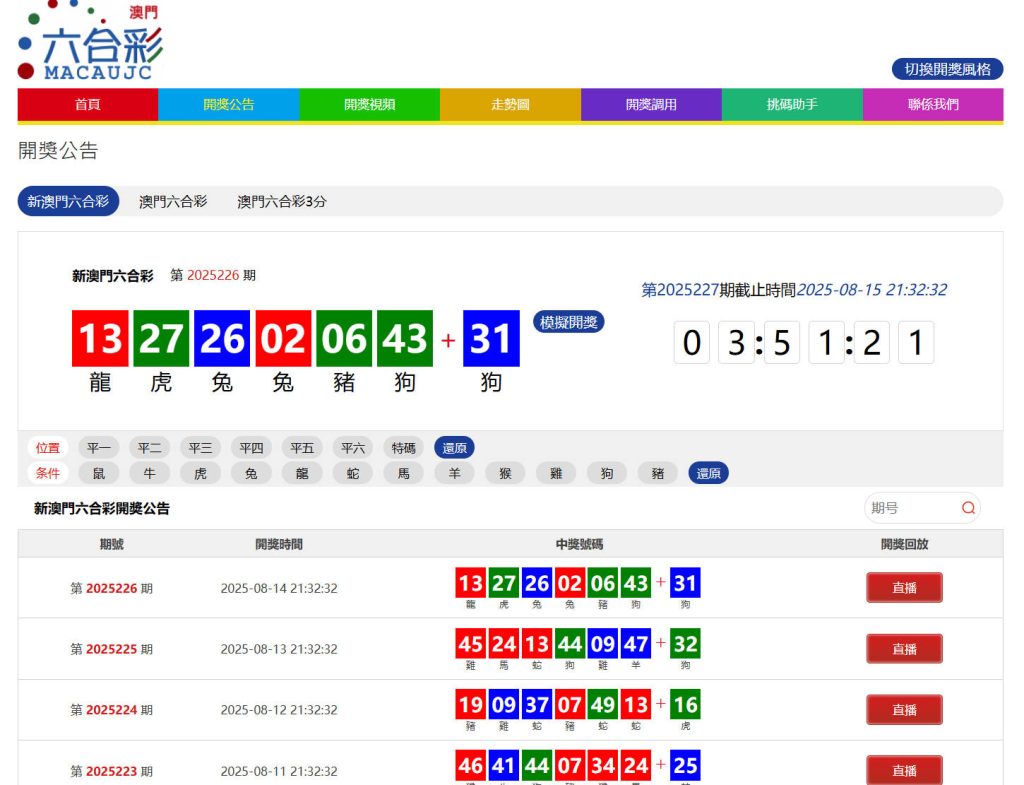Click 還原 to reset zodiac filters
Image resolution: width=1024 pixels, height=785 pixels.
(x=708, y=473)
